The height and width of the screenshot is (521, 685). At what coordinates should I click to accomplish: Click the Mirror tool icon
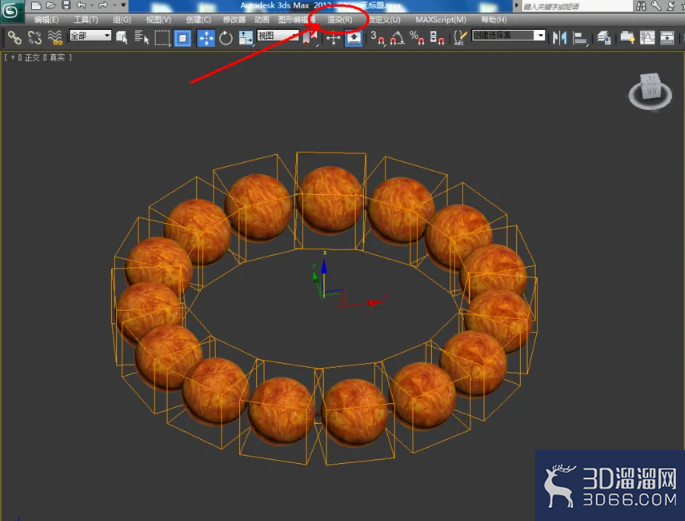[560, 38]
